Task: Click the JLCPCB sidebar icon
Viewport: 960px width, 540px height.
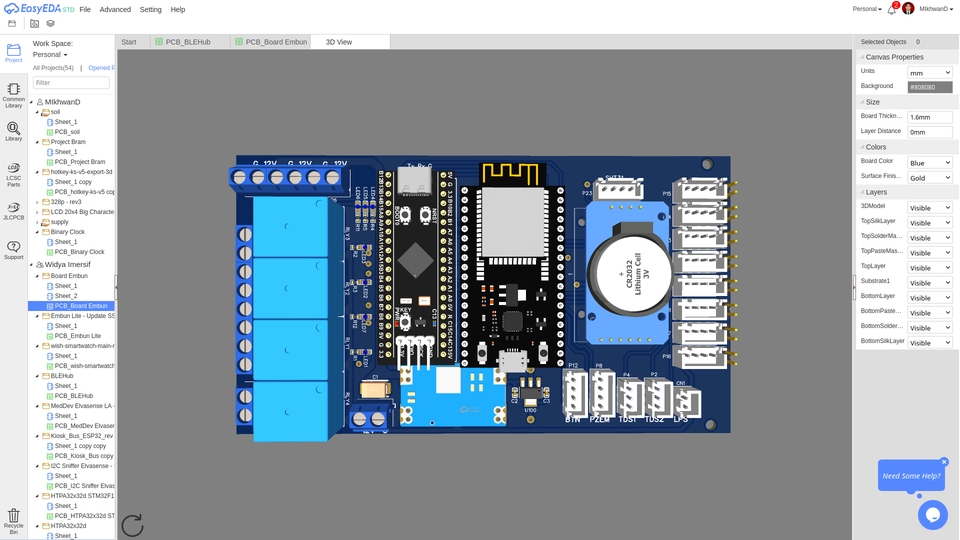Action: [x=13, y=210]
